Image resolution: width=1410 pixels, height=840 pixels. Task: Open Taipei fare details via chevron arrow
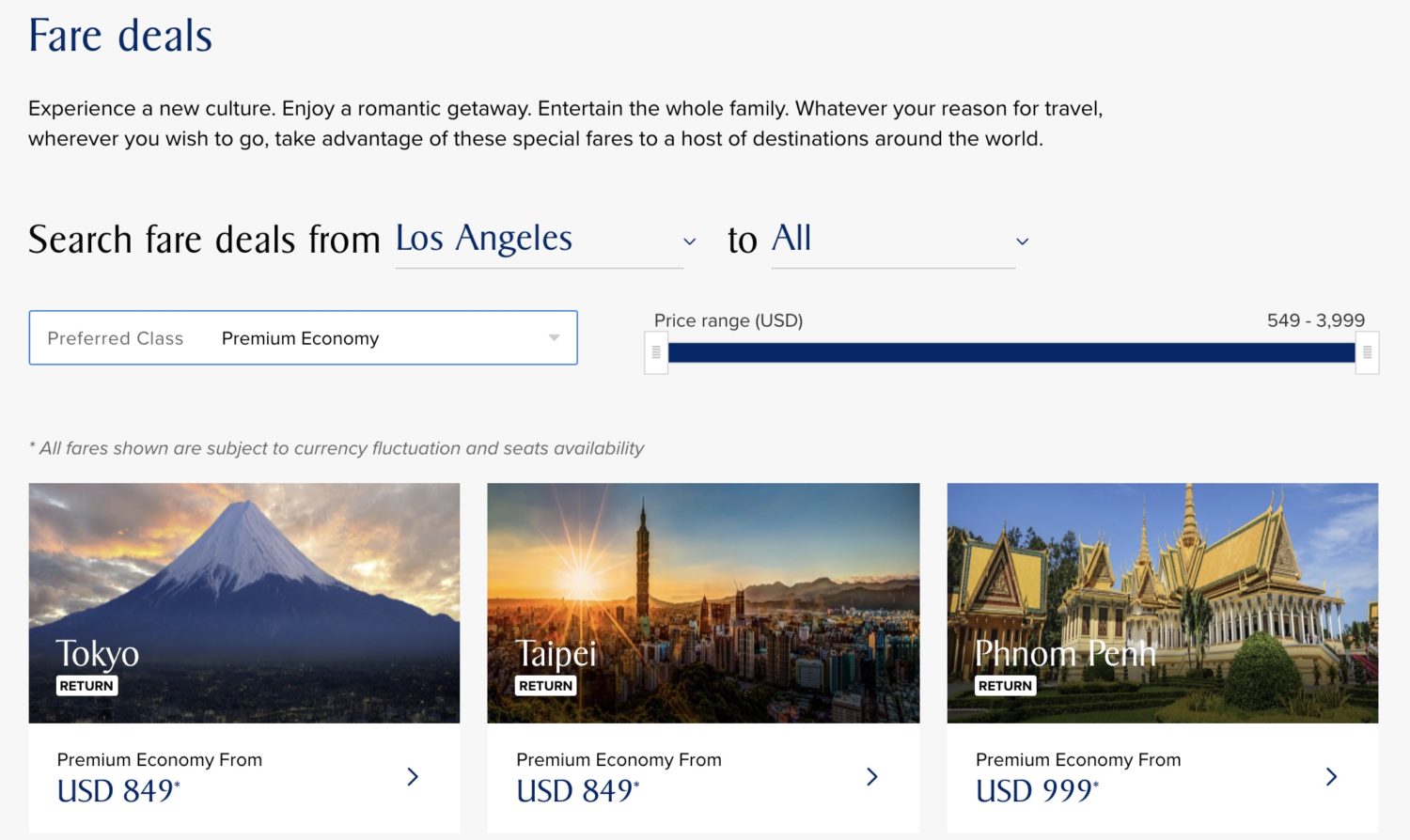[x=872, y=777]
